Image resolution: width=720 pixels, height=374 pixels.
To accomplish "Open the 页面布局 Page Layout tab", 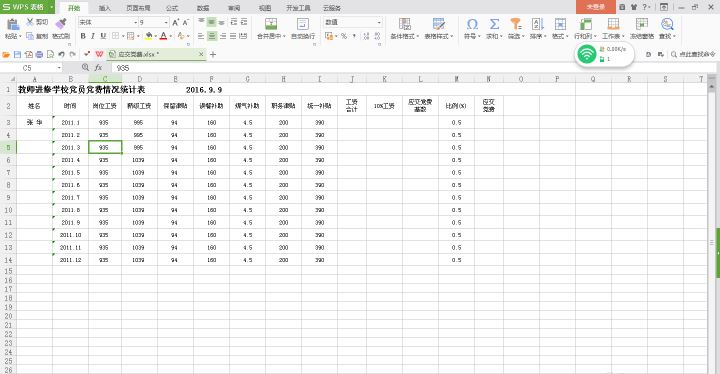I will pos(138,8).
